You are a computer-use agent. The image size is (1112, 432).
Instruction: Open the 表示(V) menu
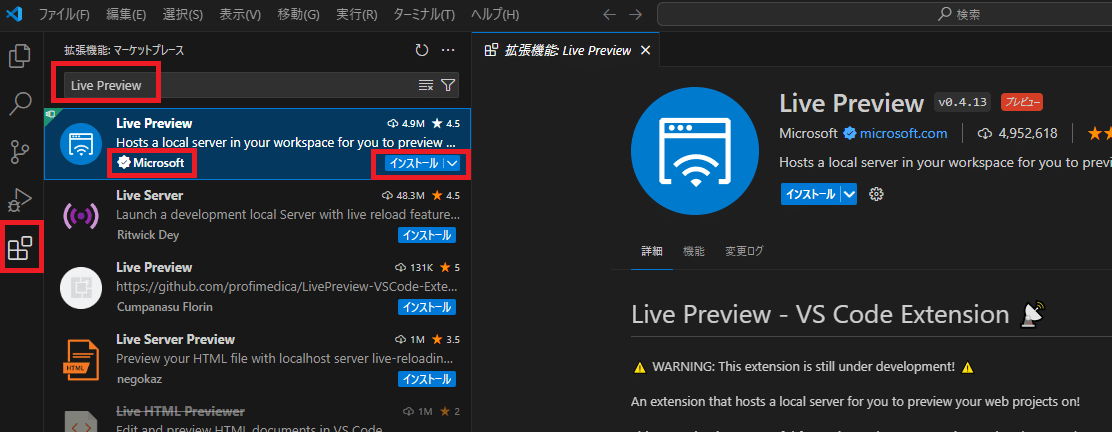240,14
